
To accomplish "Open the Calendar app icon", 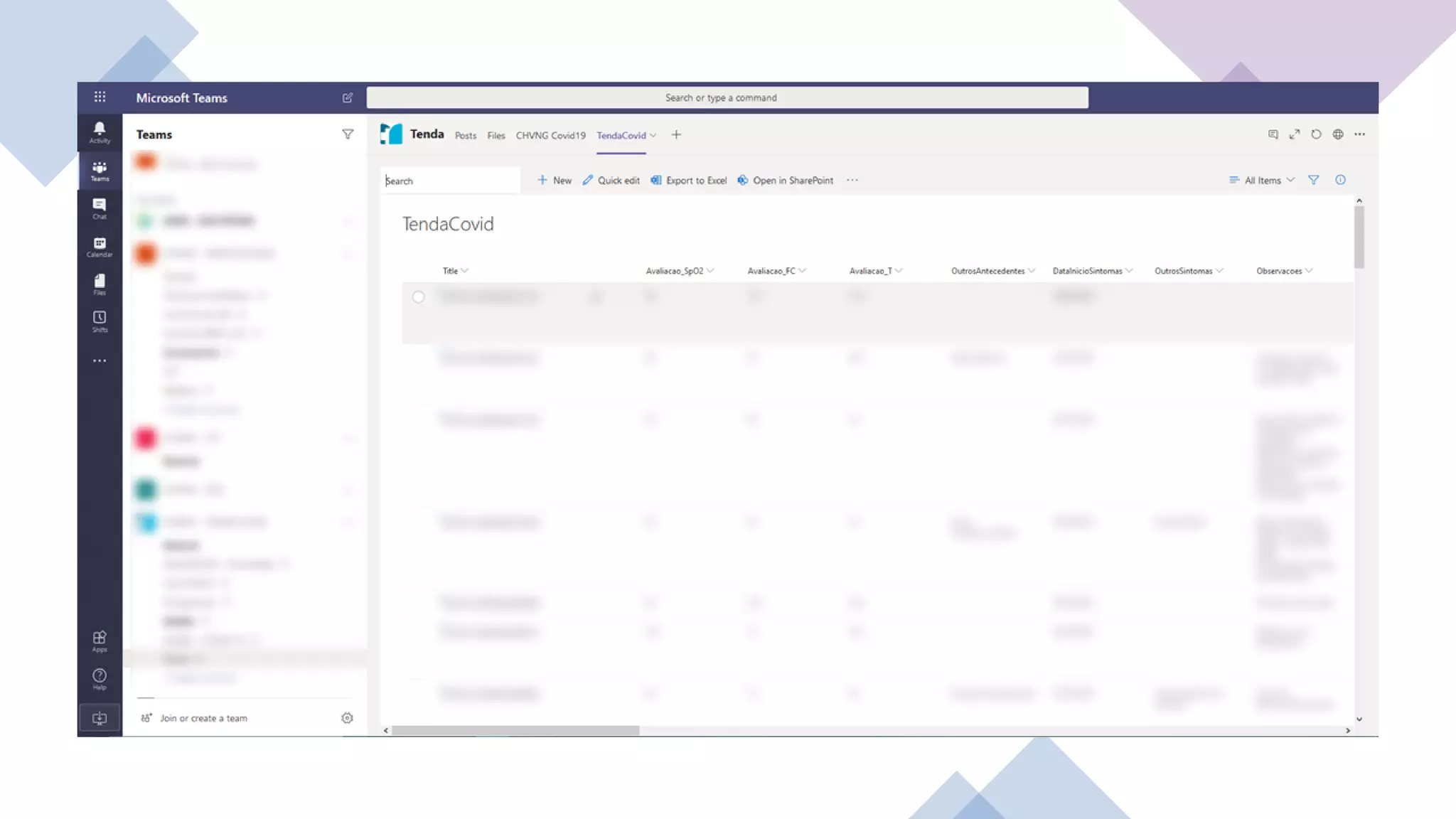I will tap(100, 246).
